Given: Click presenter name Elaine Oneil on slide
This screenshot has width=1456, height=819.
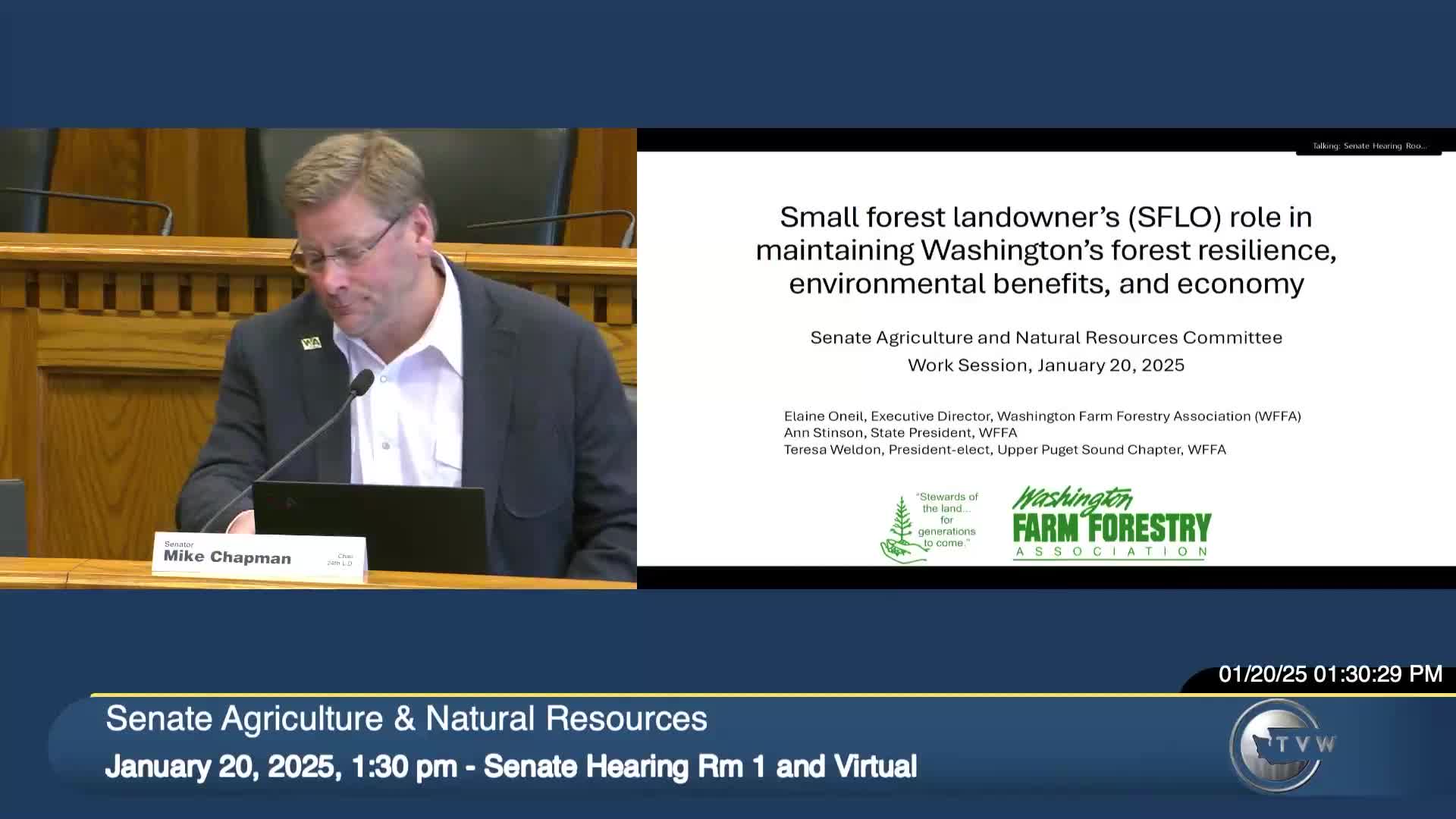Looking at the screenshot, I should tap(824, 416).
